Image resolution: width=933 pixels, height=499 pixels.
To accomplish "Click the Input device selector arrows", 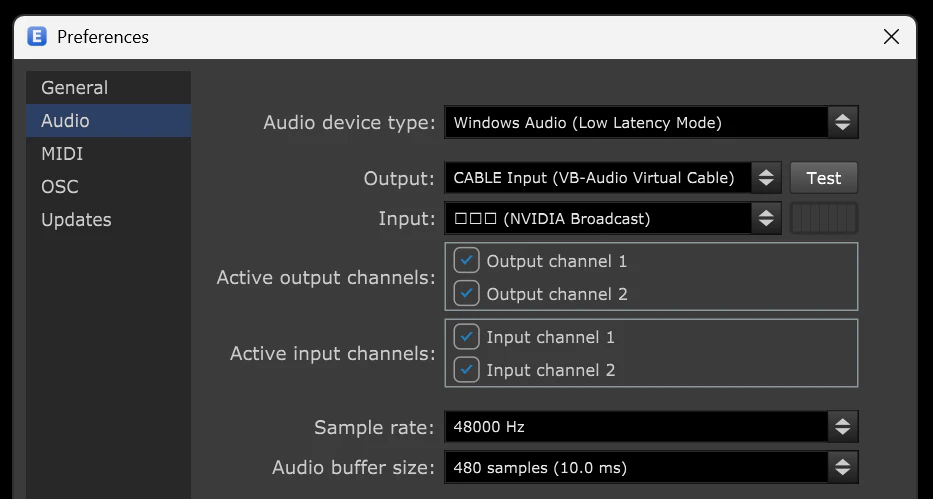I will coord(766,218).
